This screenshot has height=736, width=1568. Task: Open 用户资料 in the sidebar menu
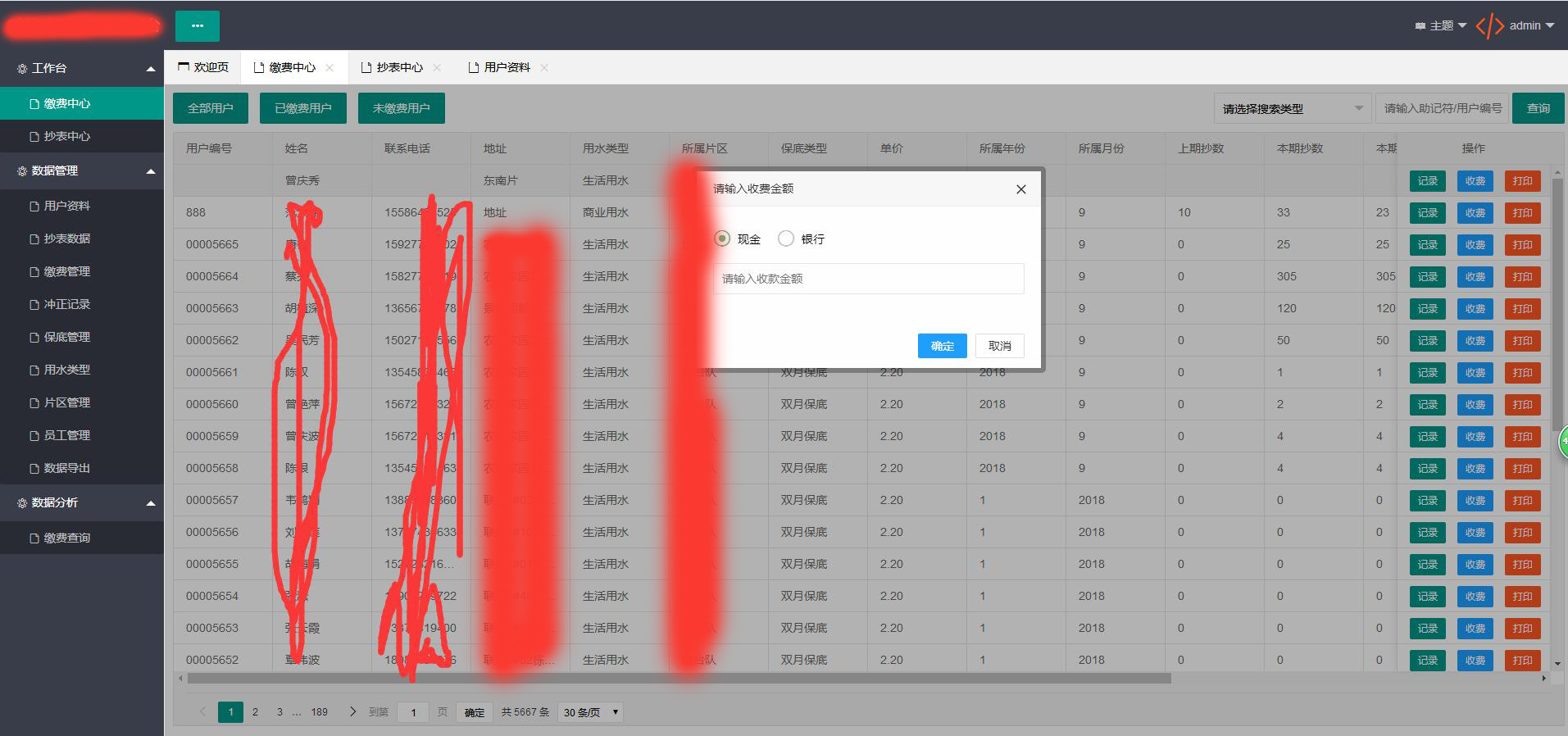pos(66,206)
